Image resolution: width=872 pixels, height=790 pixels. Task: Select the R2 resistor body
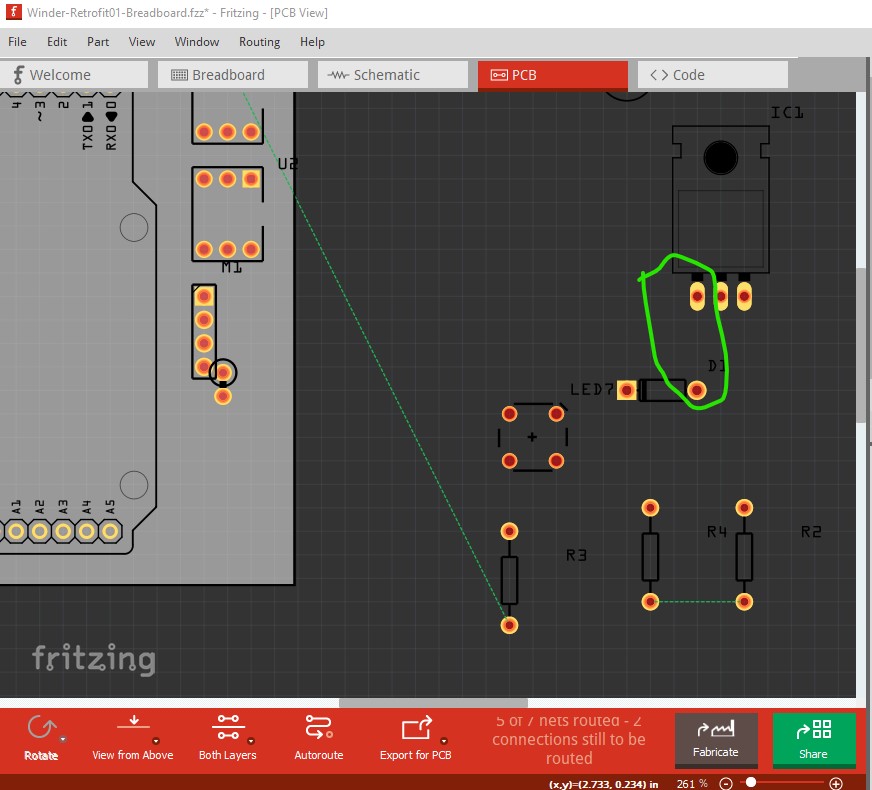point(744,557)
